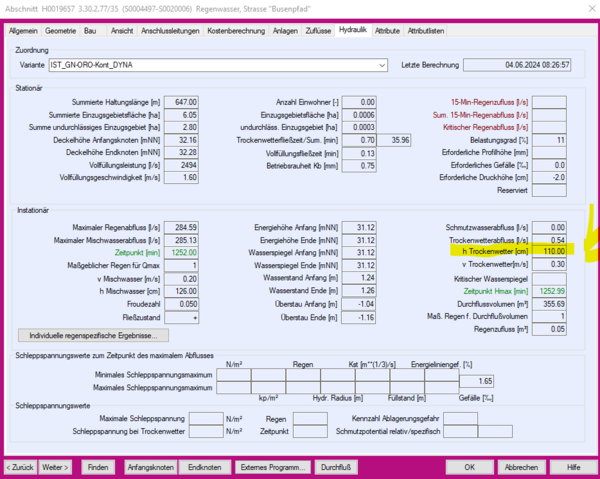Go to the Kostenberechnung tab
600x479 pixels.
[237, 31]
